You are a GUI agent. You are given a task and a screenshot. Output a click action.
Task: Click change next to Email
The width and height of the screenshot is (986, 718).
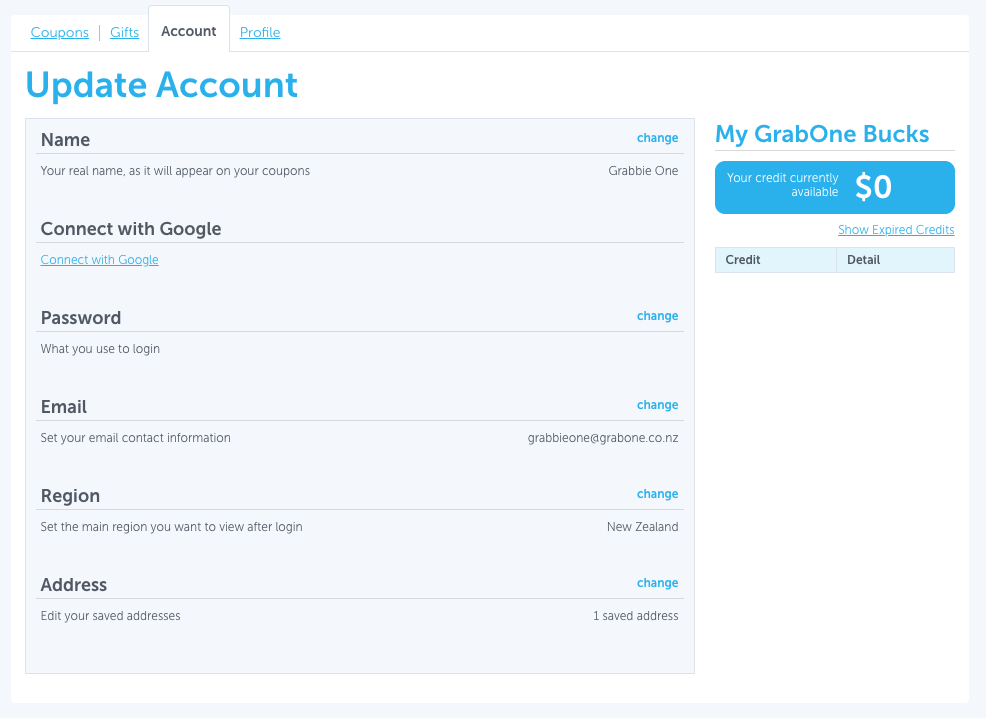(657, 405)
